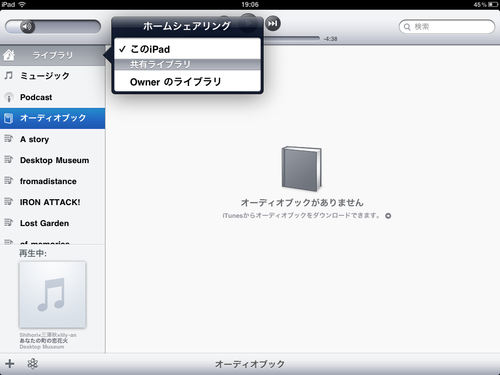
Task: Click the large audiobook placeholder icon
Action: click(x=301, y=169)
